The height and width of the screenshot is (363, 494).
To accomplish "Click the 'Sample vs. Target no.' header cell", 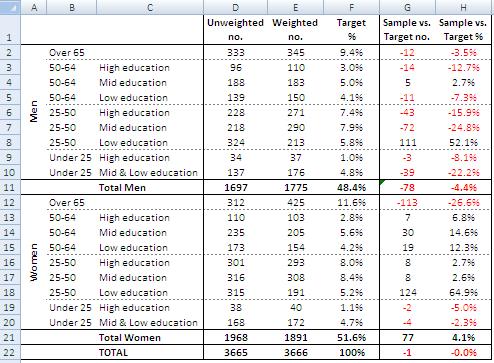I will point(407,30).
